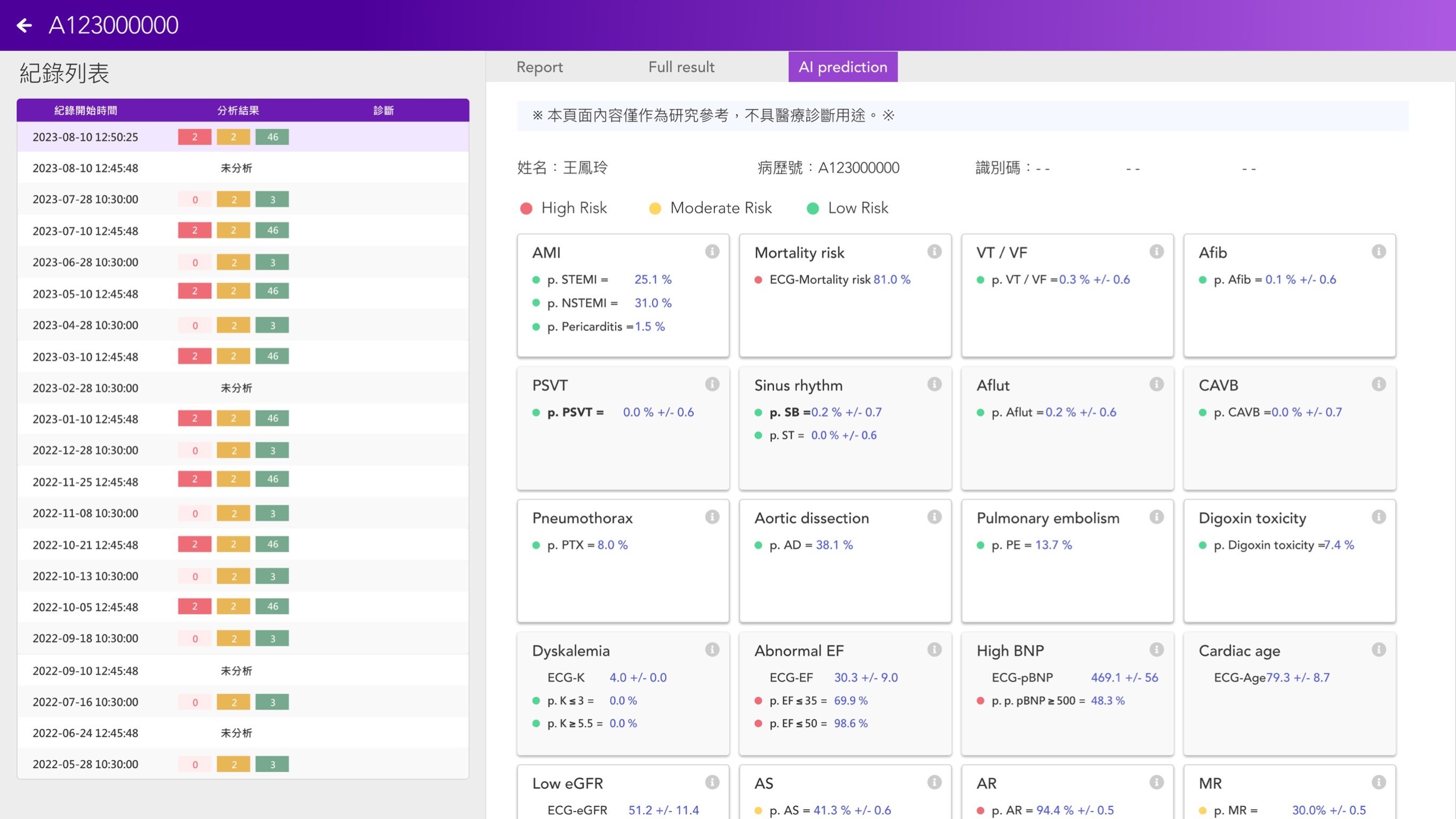Open the info icon on Digoxin toxicity card
The height and width of the screenshot is (819, 1456).
pos(1379,517)
